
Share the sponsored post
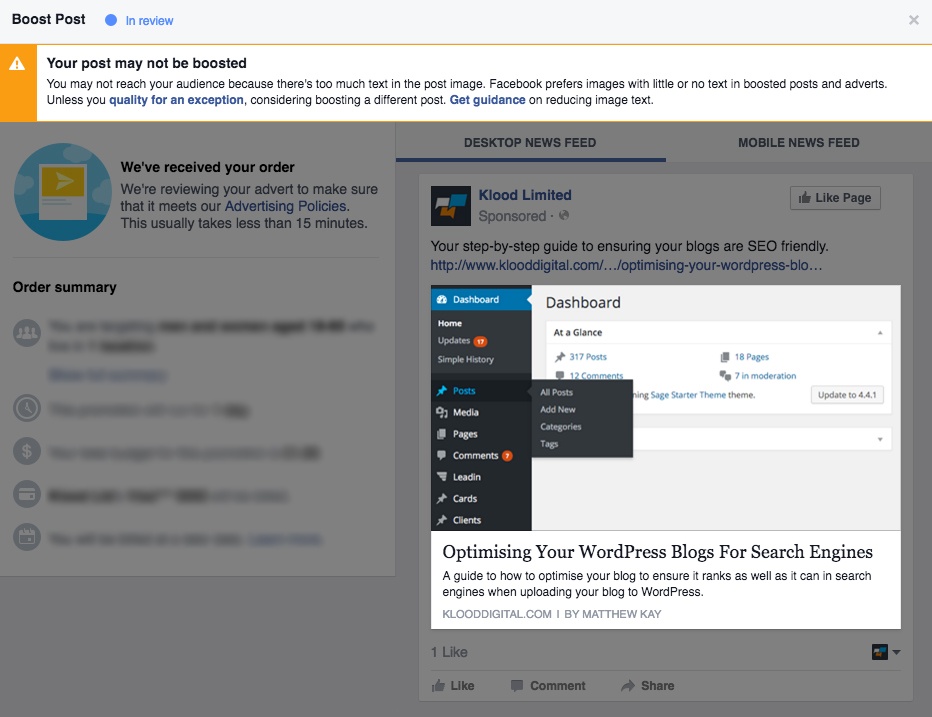647,686
